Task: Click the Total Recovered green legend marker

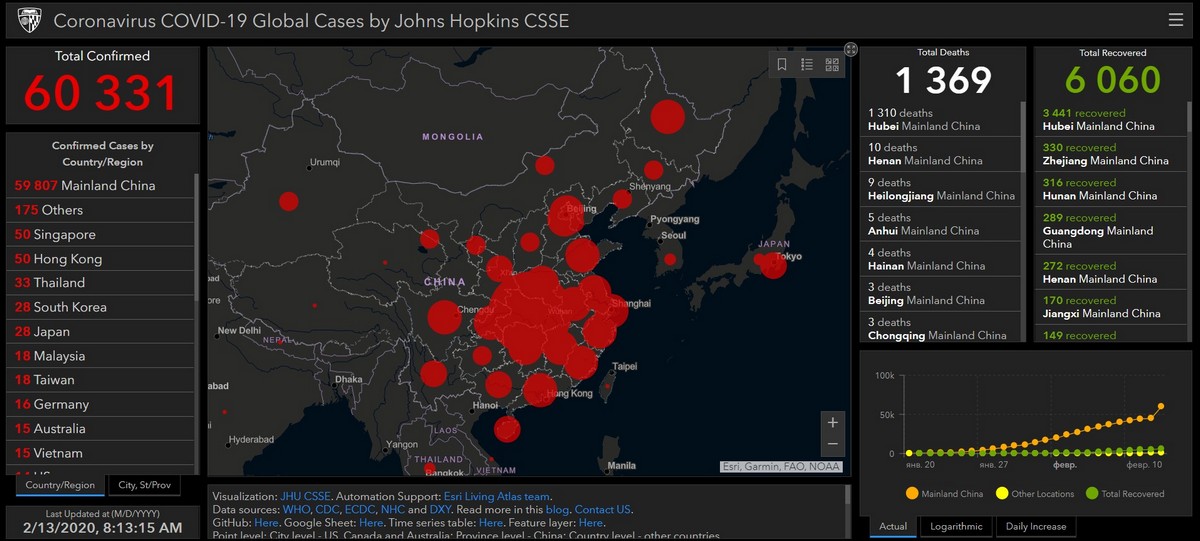Action: [x=1092, y=493]
